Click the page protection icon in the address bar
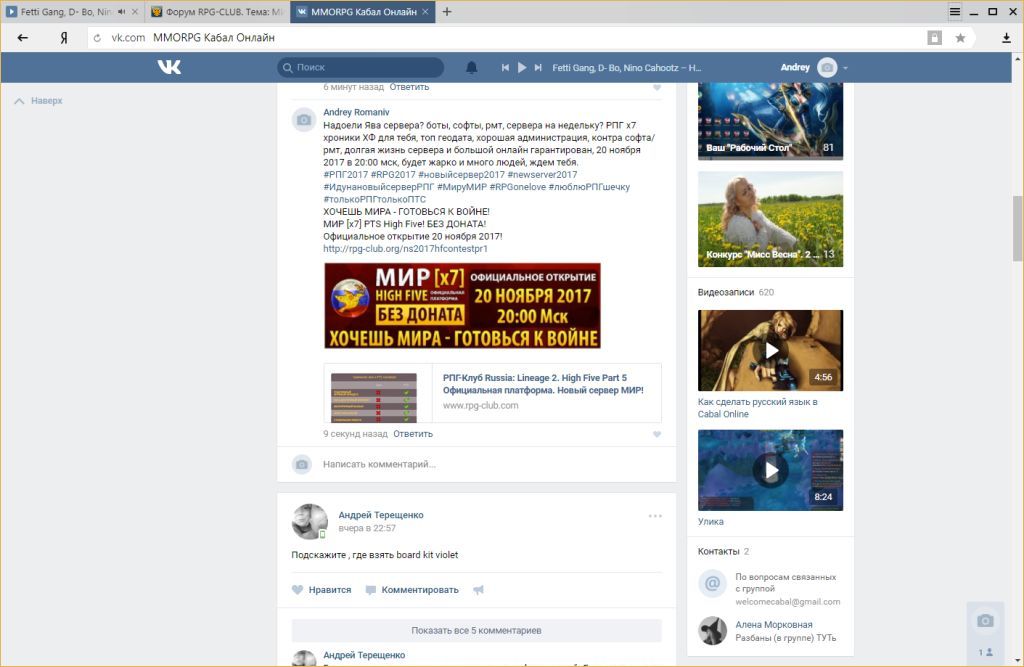This screenshot has height=667, width=1024. [x=935, y=38]
